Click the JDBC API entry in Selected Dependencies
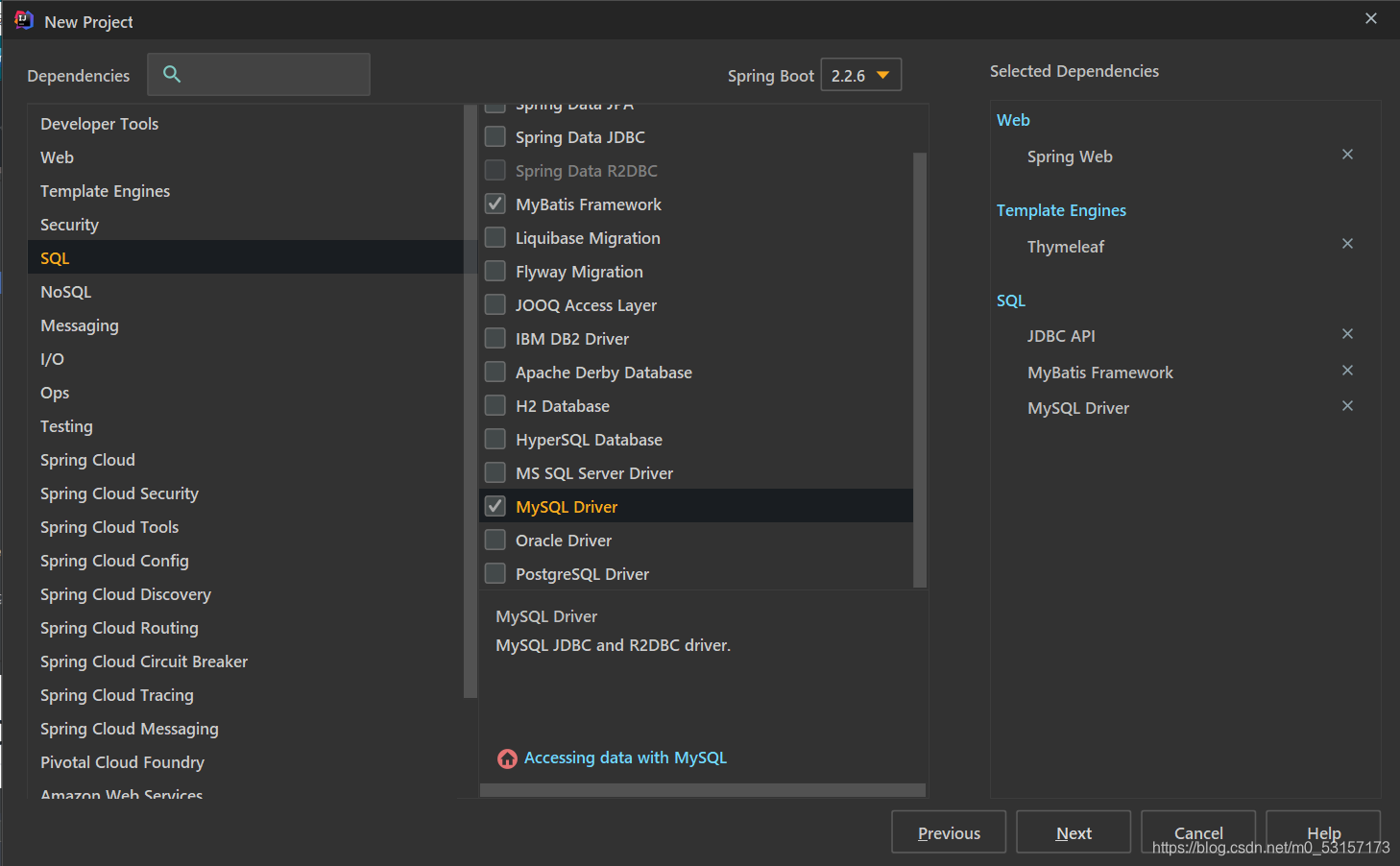1400x866 pixels. [1061, 336]
